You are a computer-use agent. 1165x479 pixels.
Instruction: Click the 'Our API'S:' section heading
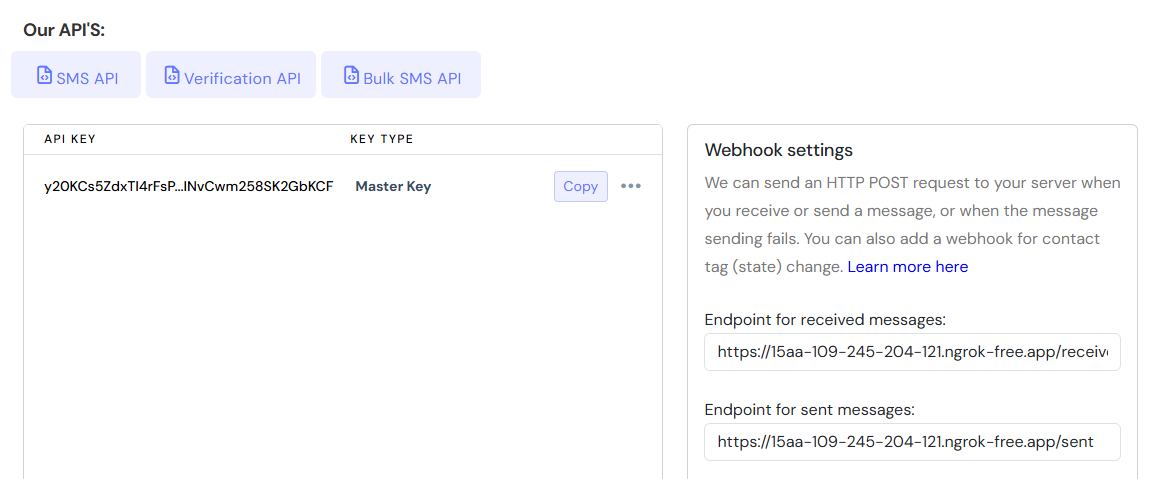(x=64, y=30)
